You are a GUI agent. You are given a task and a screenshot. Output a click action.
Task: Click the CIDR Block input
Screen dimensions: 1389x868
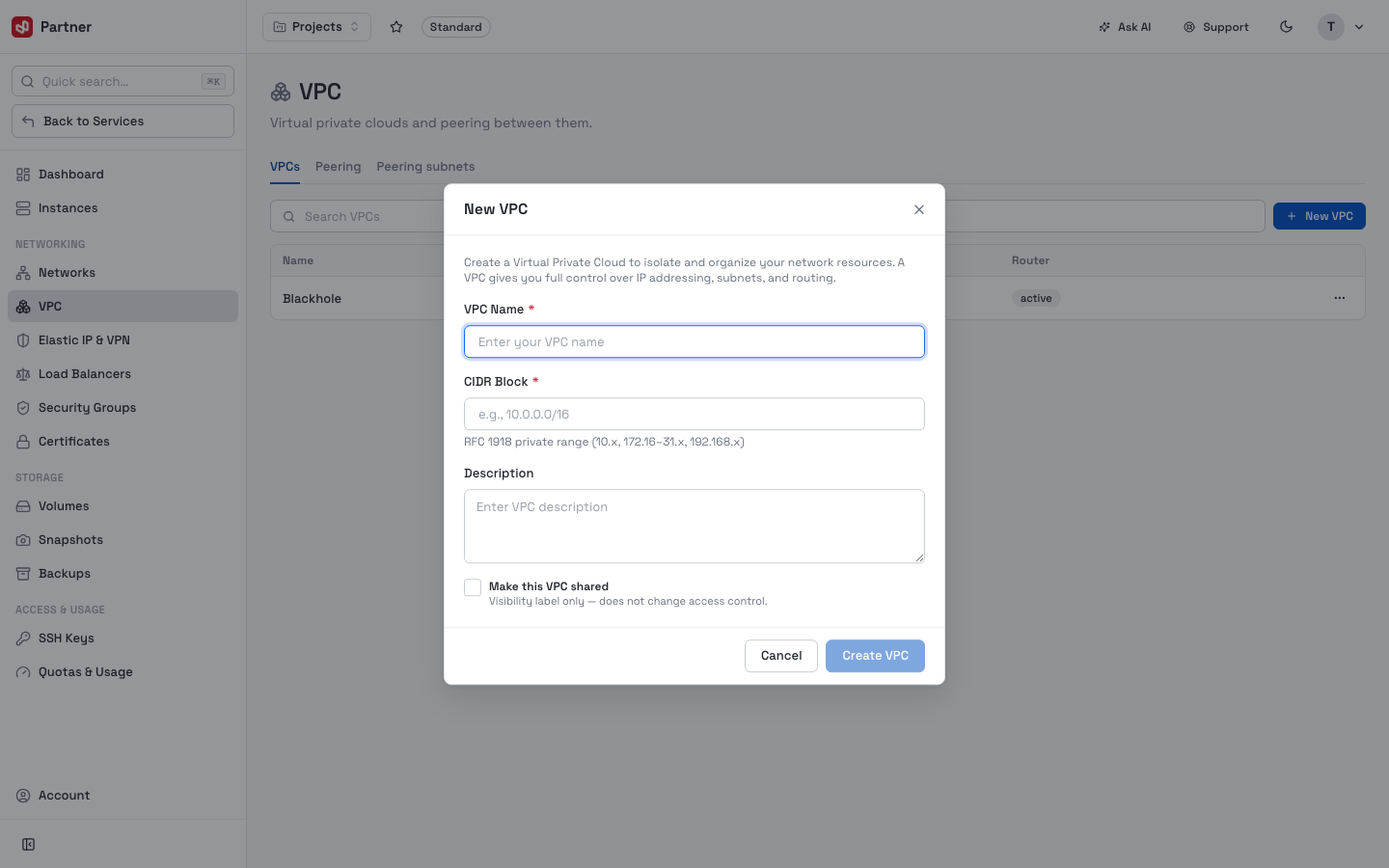(x=694, y=414)
